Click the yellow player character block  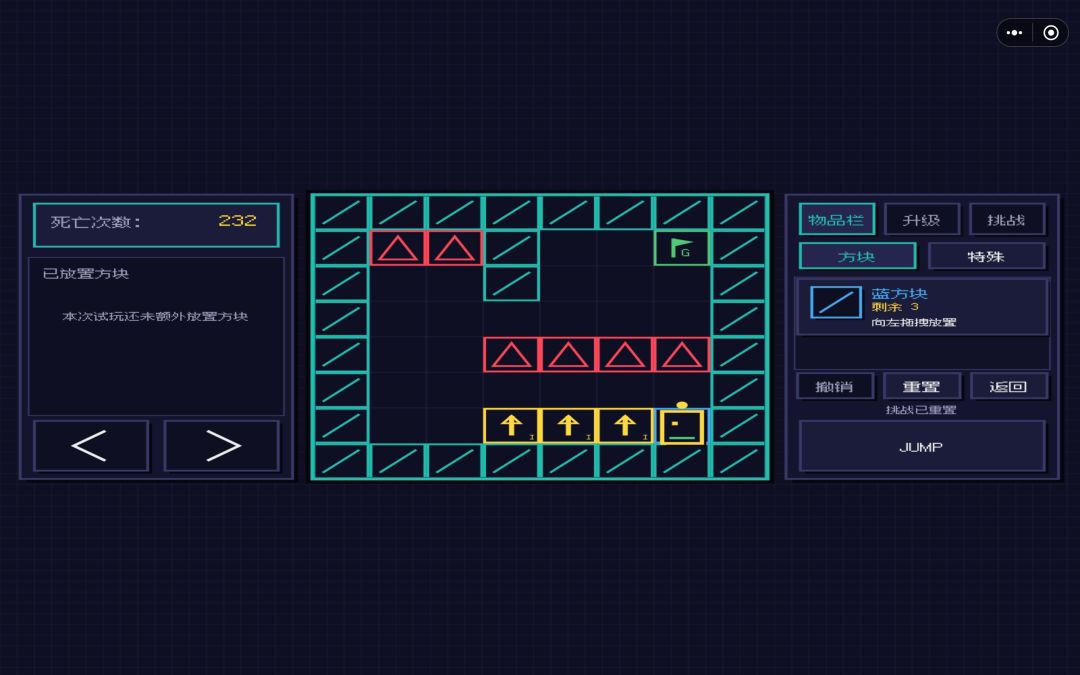682,426
